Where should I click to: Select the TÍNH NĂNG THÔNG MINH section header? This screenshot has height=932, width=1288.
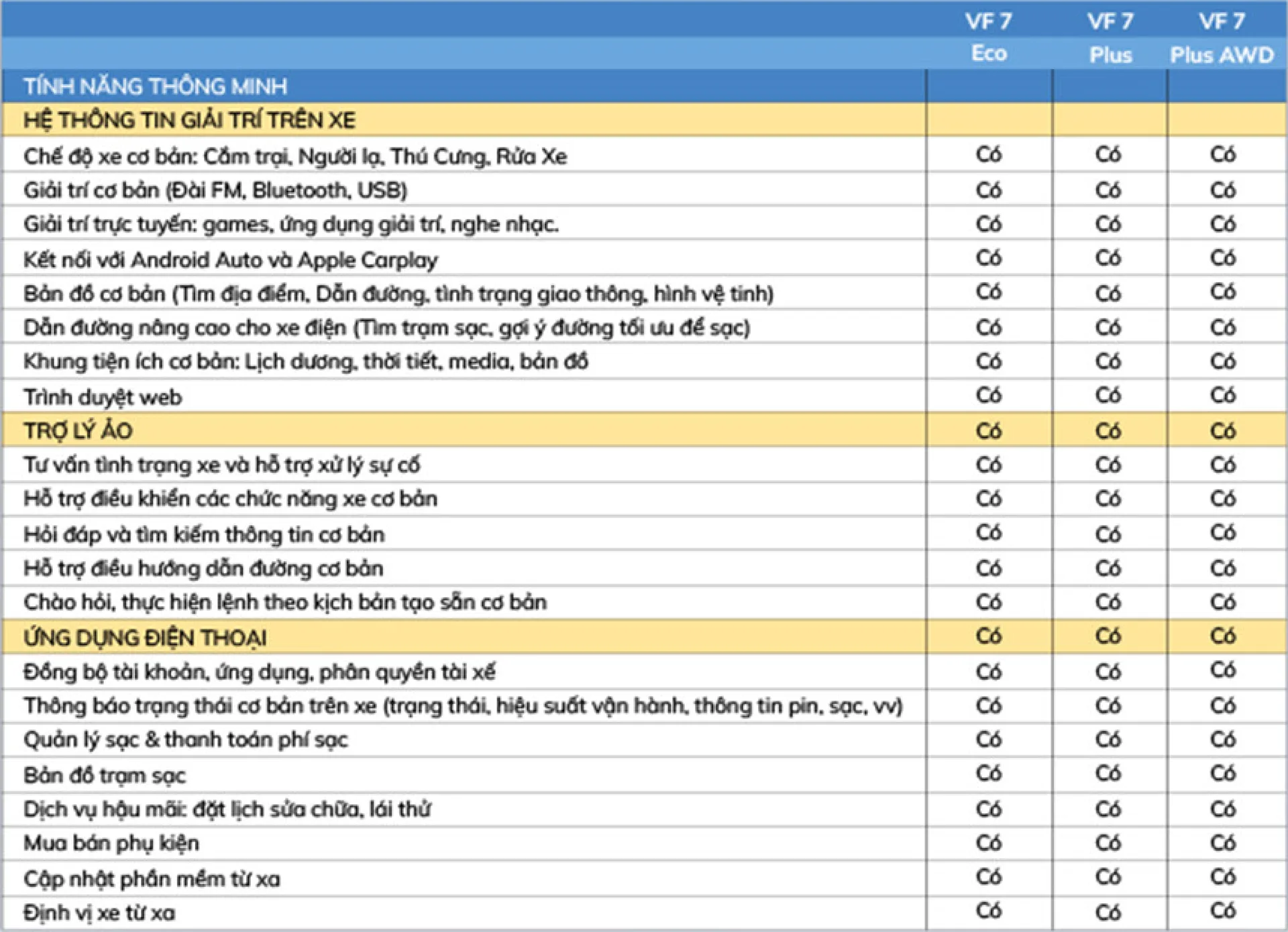tap(156, 86)
